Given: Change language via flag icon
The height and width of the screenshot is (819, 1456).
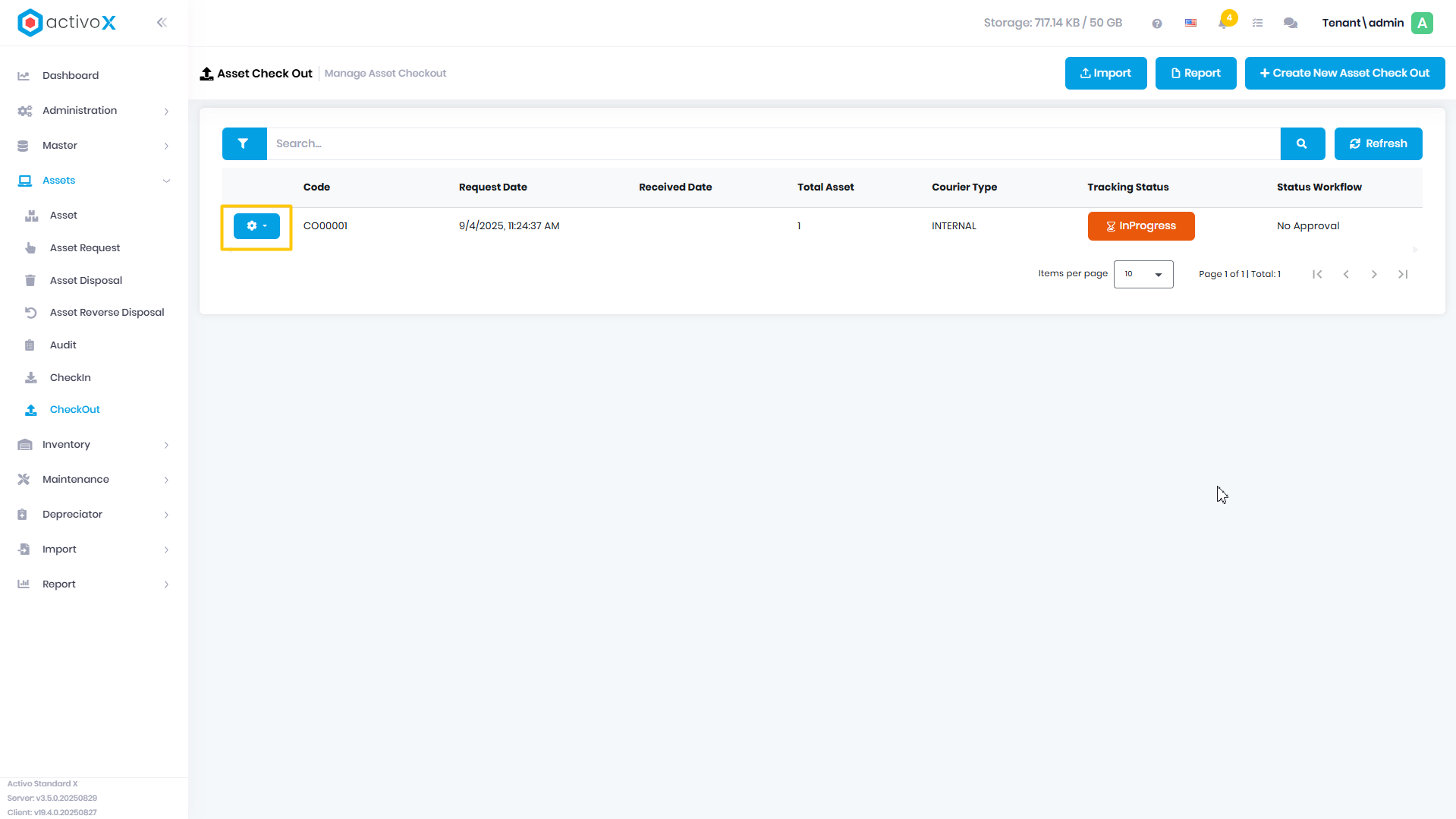Looking at the screenshot, I should pyautogui.click(x=1191, y=24).
